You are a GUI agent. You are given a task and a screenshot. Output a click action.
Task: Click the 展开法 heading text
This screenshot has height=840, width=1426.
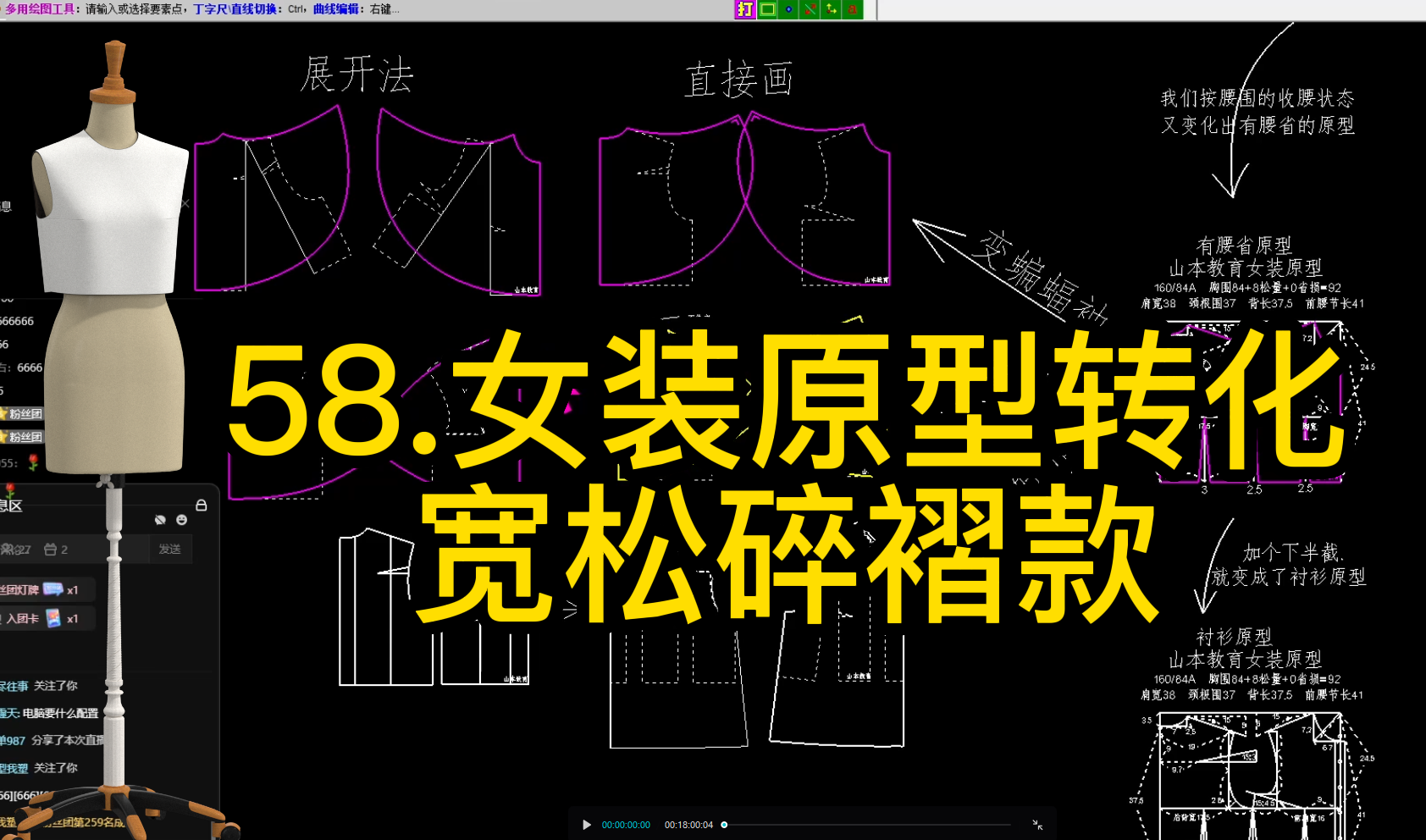coord(357,75)
